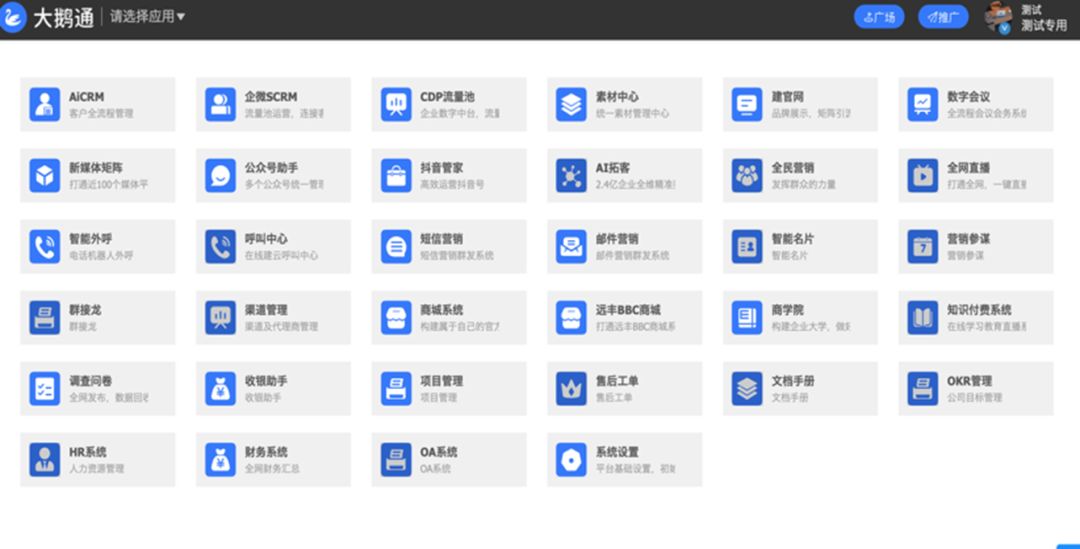The height and width of the screenshot is (549, 1080).
Task: Click the 大鹅通 brand name text
Action: (x=63, y=18)
